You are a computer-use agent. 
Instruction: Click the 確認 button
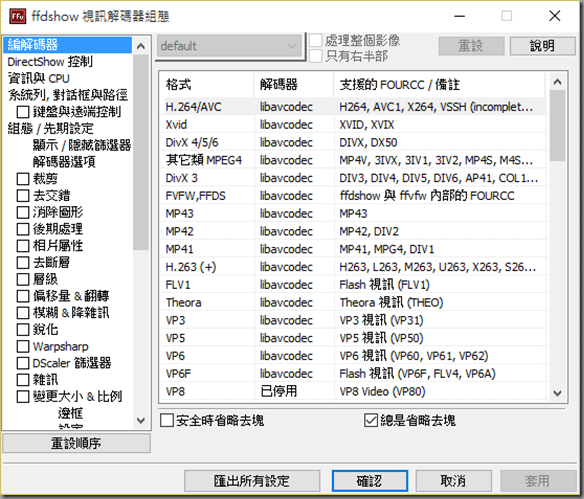(x=369, y=481)
